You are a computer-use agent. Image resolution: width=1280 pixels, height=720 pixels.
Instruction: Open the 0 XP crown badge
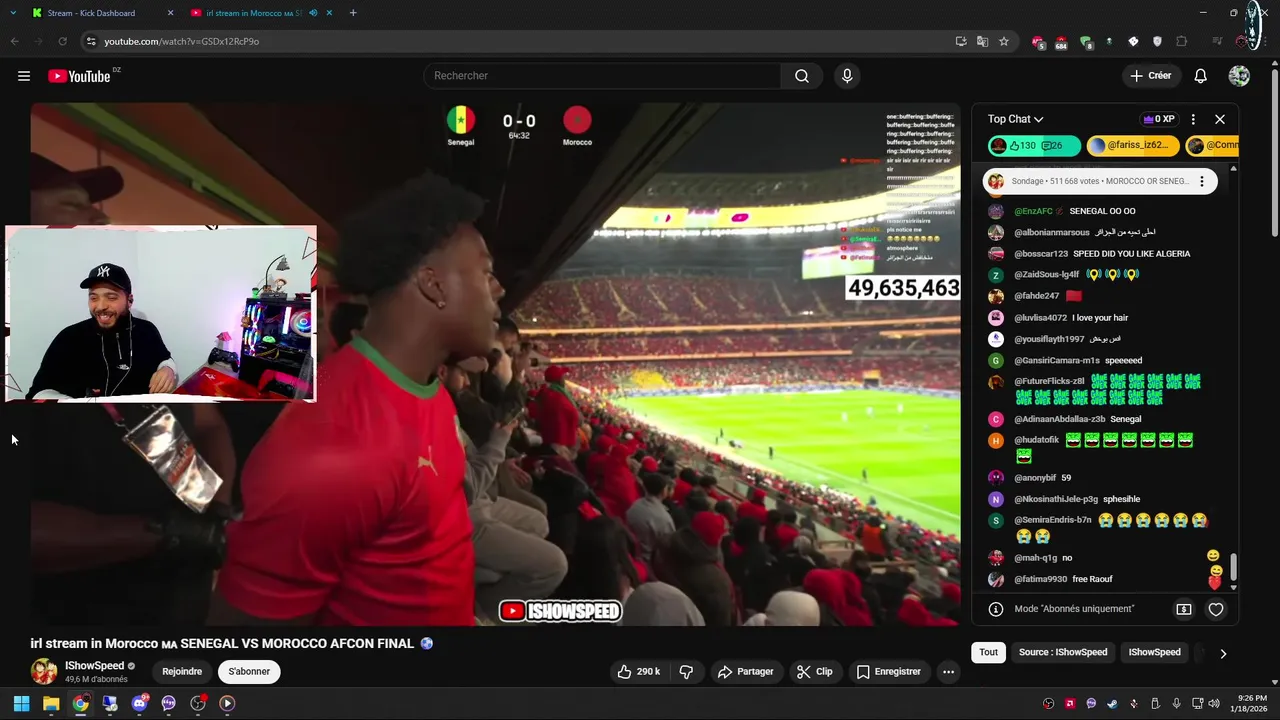(1159, 119)
